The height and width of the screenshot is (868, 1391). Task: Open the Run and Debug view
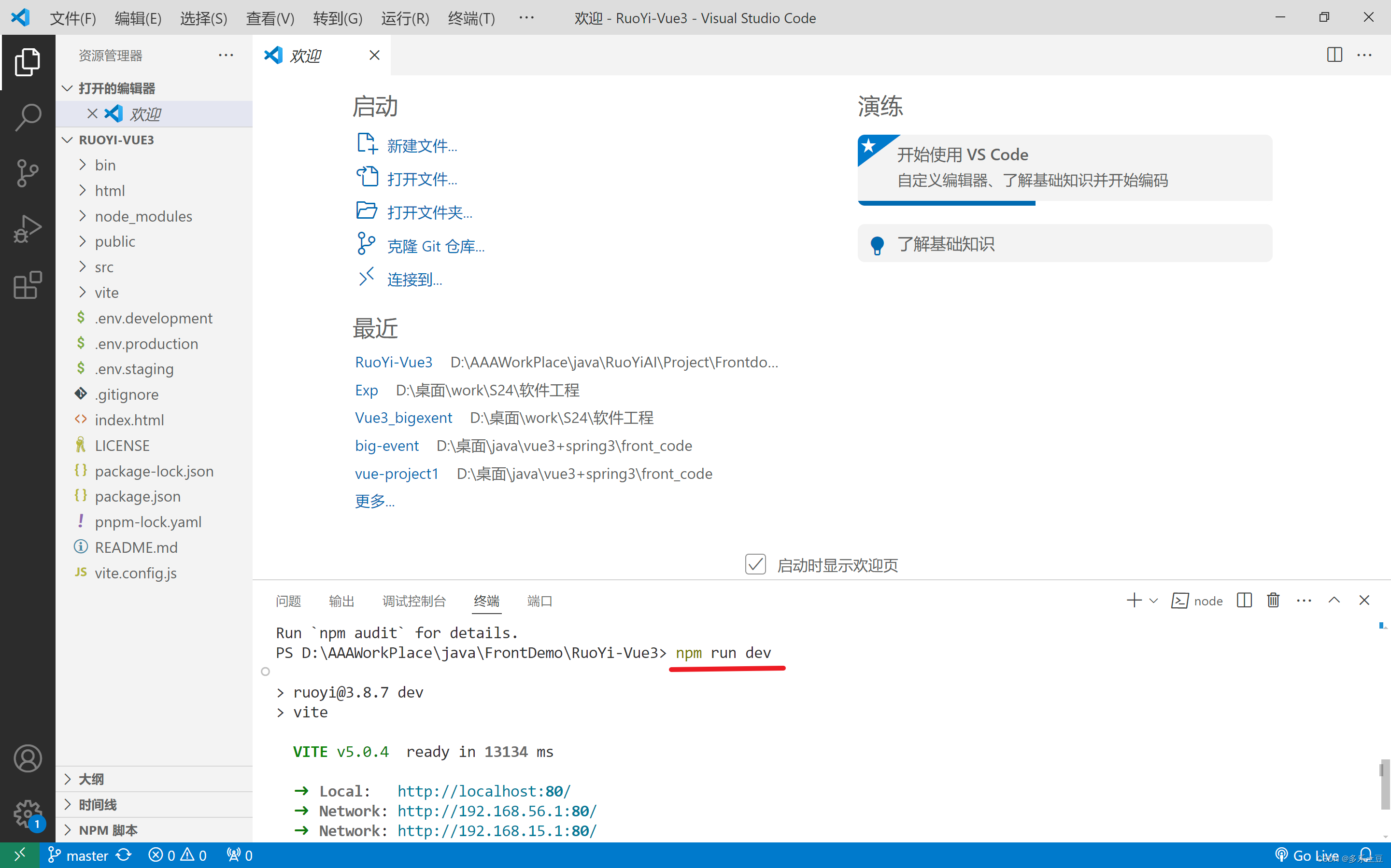tap(28, 229)
